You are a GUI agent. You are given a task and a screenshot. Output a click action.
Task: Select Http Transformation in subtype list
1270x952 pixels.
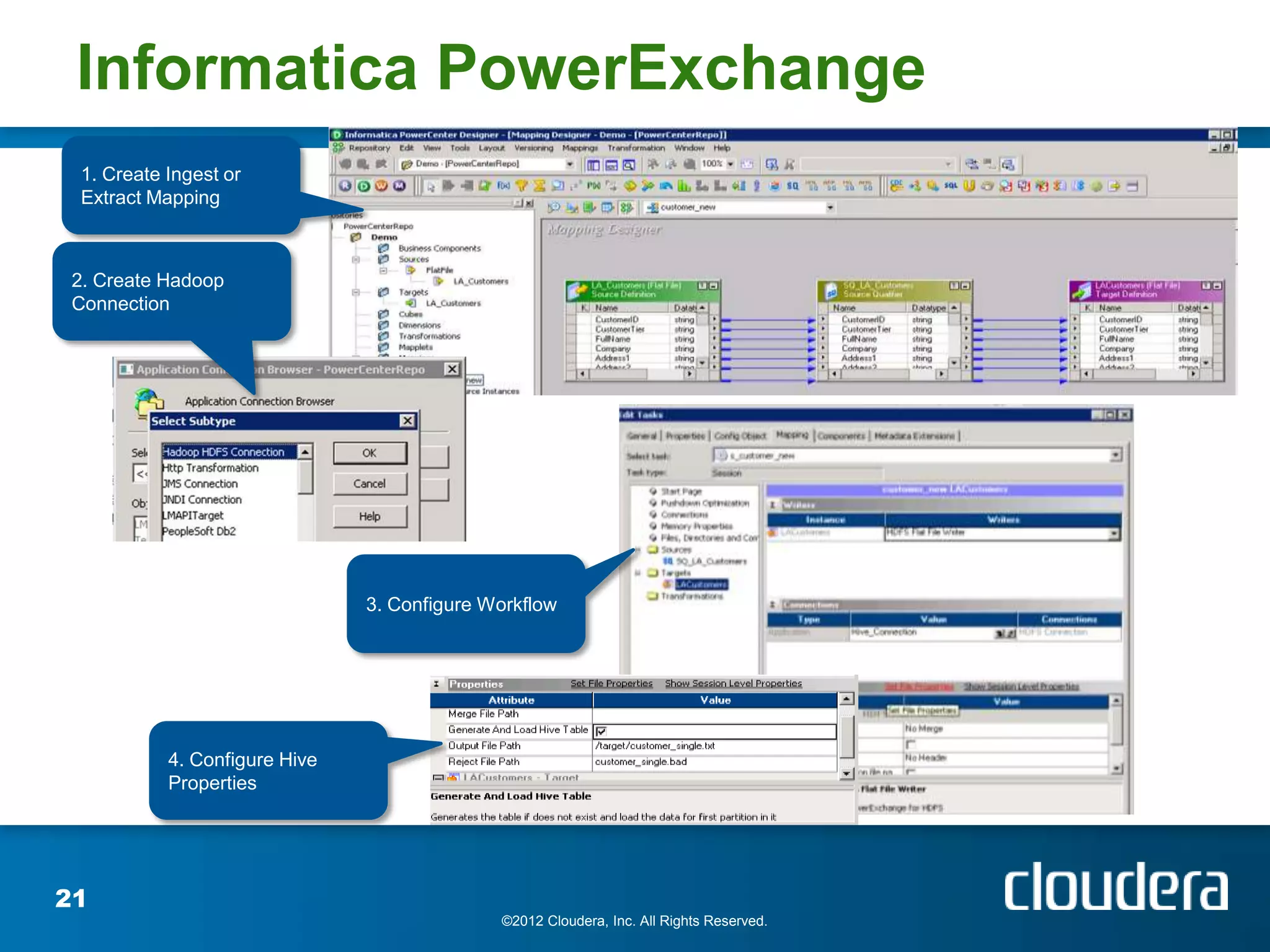[210, 468]
